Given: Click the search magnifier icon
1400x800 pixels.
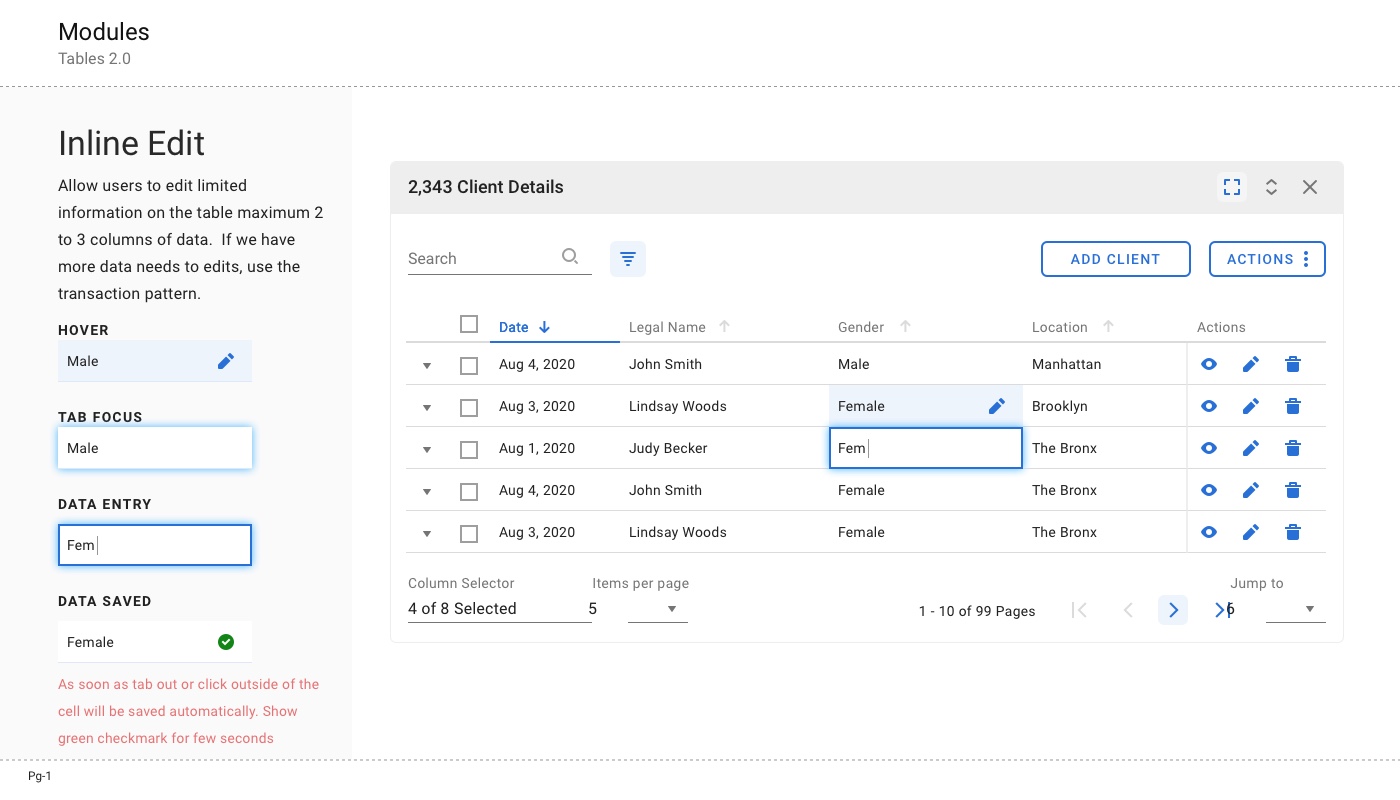Looking at the screenshot, I should pos(570,256).
